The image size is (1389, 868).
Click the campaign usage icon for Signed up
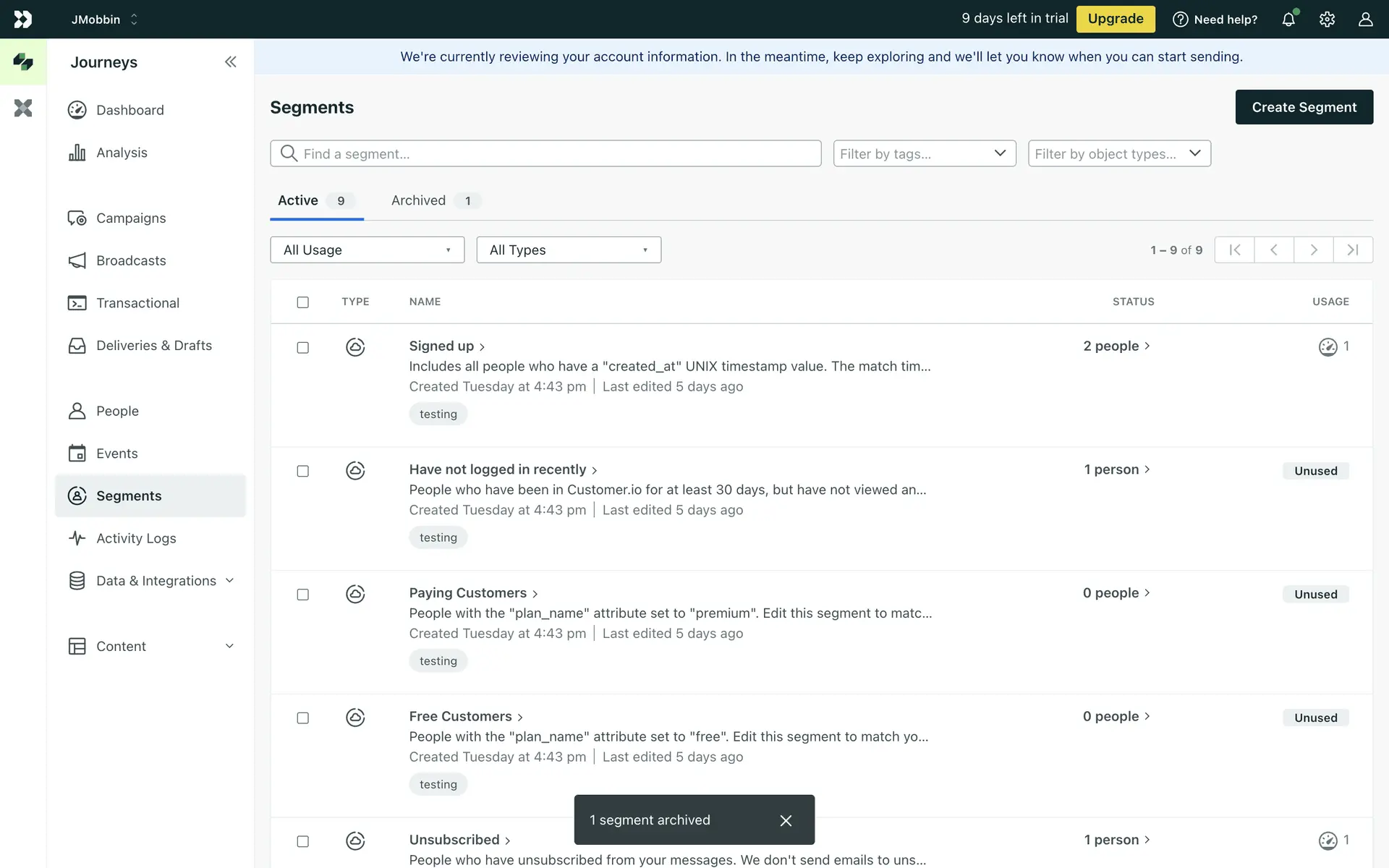[x=1328, y=347]
